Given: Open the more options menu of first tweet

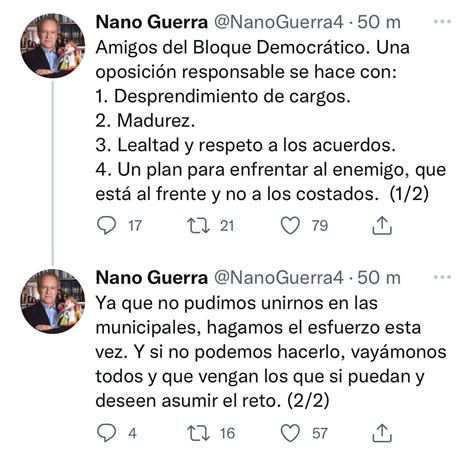Looking at the screenshot, I should click(442, 22).
